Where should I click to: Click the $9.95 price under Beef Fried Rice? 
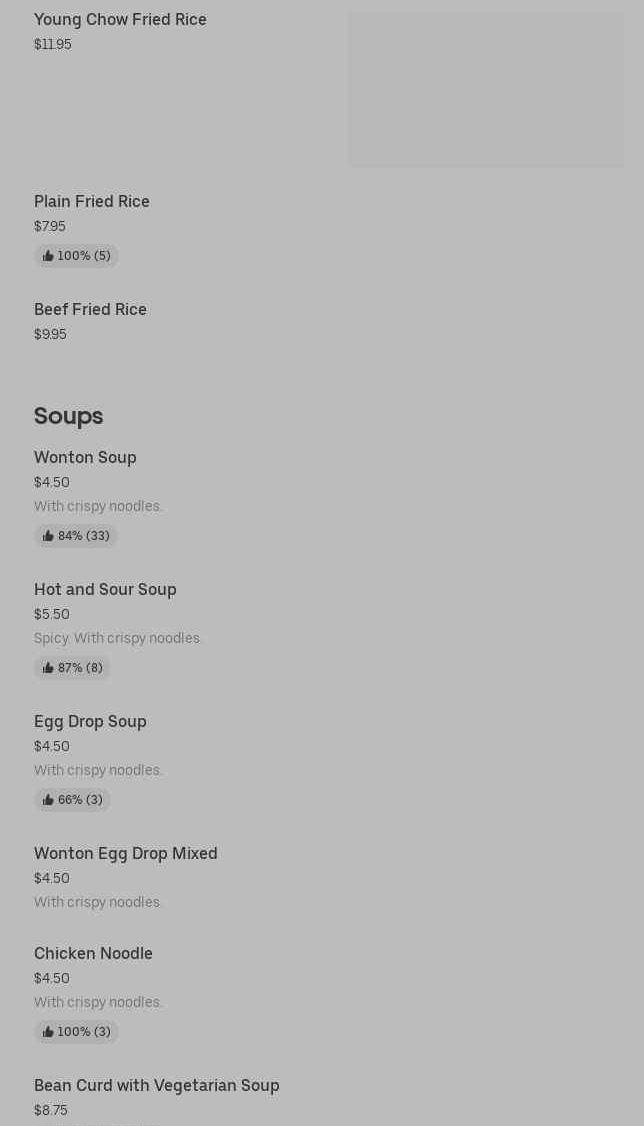[x=50, y=334]
